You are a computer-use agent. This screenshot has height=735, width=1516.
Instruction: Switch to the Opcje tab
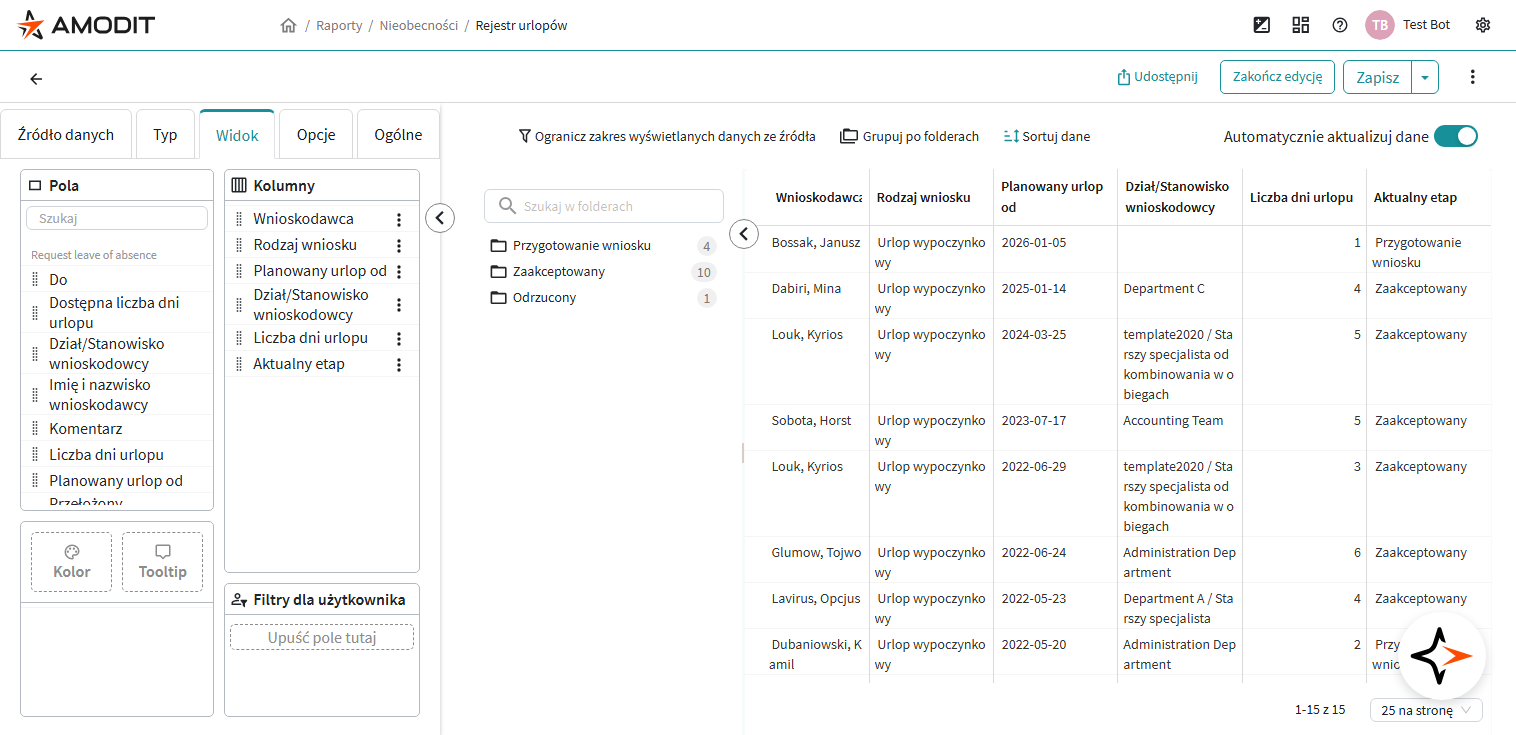[x=316, y=135]
